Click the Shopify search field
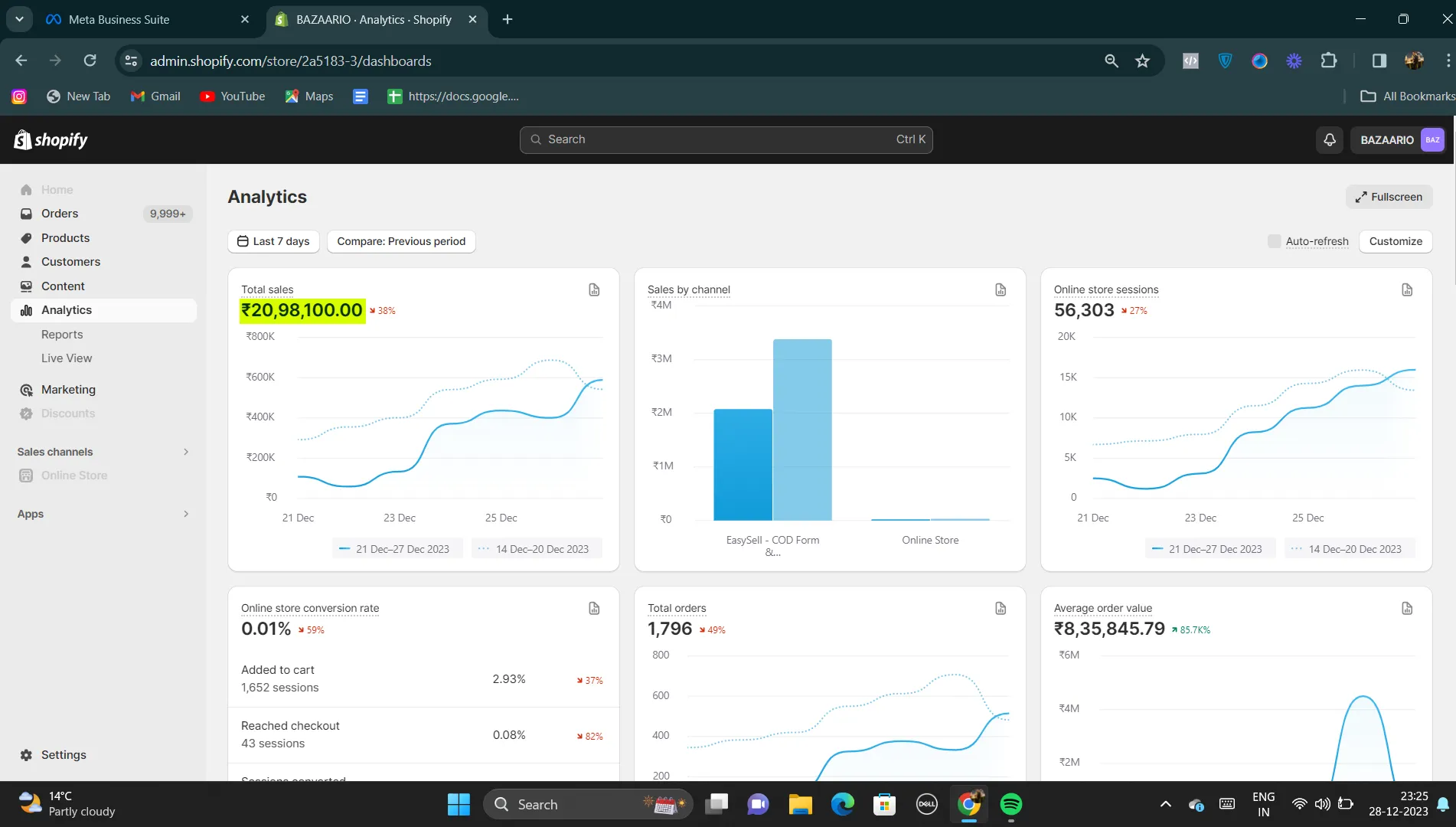The width and height of the screenshot is (1456, 827). (x=725, y=139)
